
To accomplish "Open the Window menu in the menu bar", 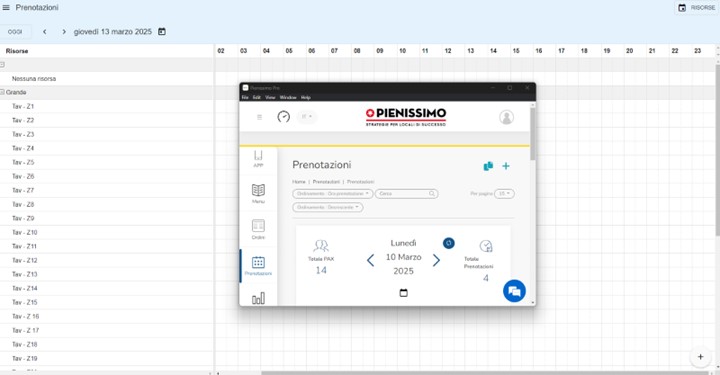I will click(x=288, y=97).
